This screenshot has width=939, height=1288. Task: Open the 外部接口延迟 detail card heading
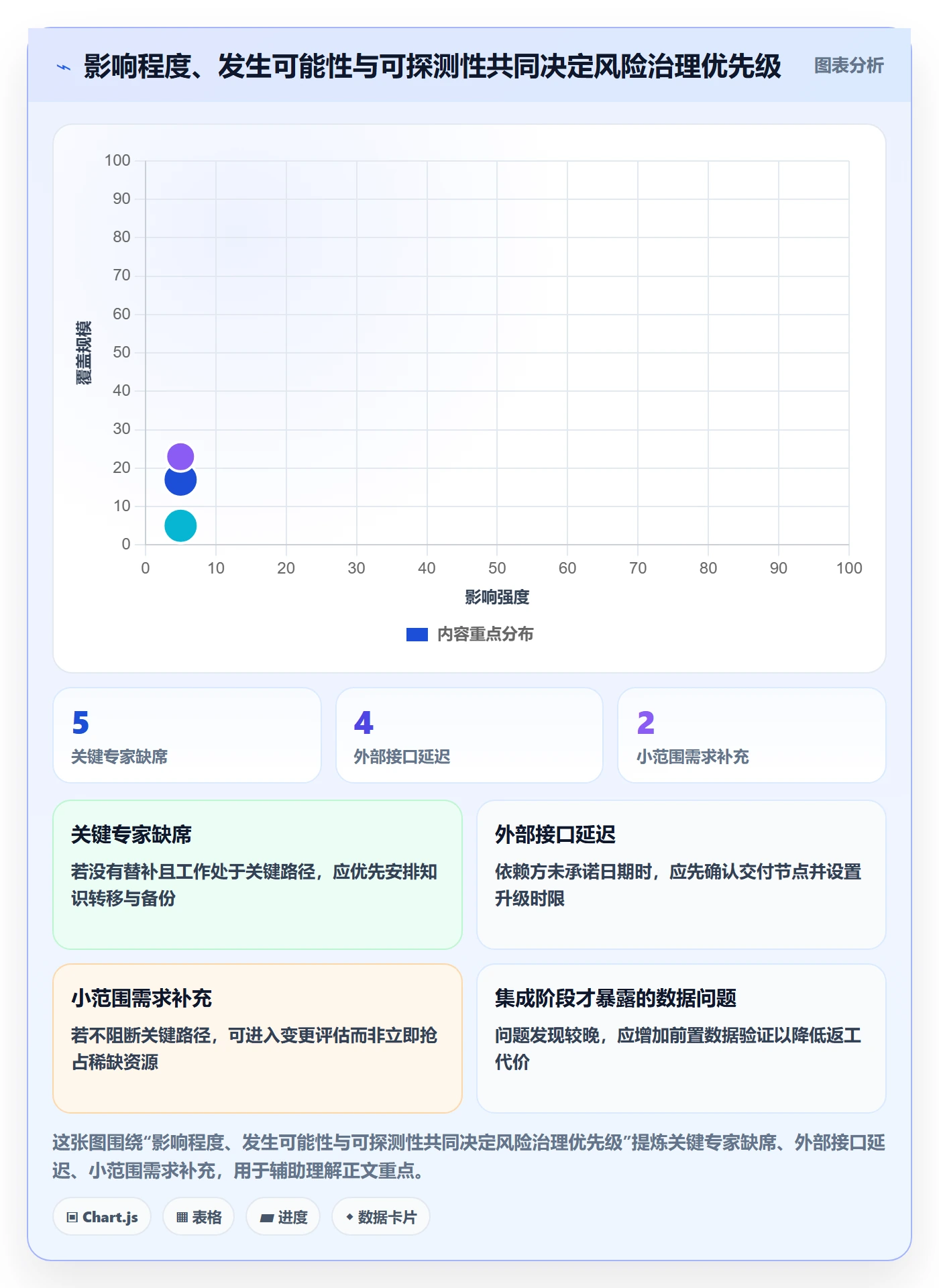pos(555,835)
